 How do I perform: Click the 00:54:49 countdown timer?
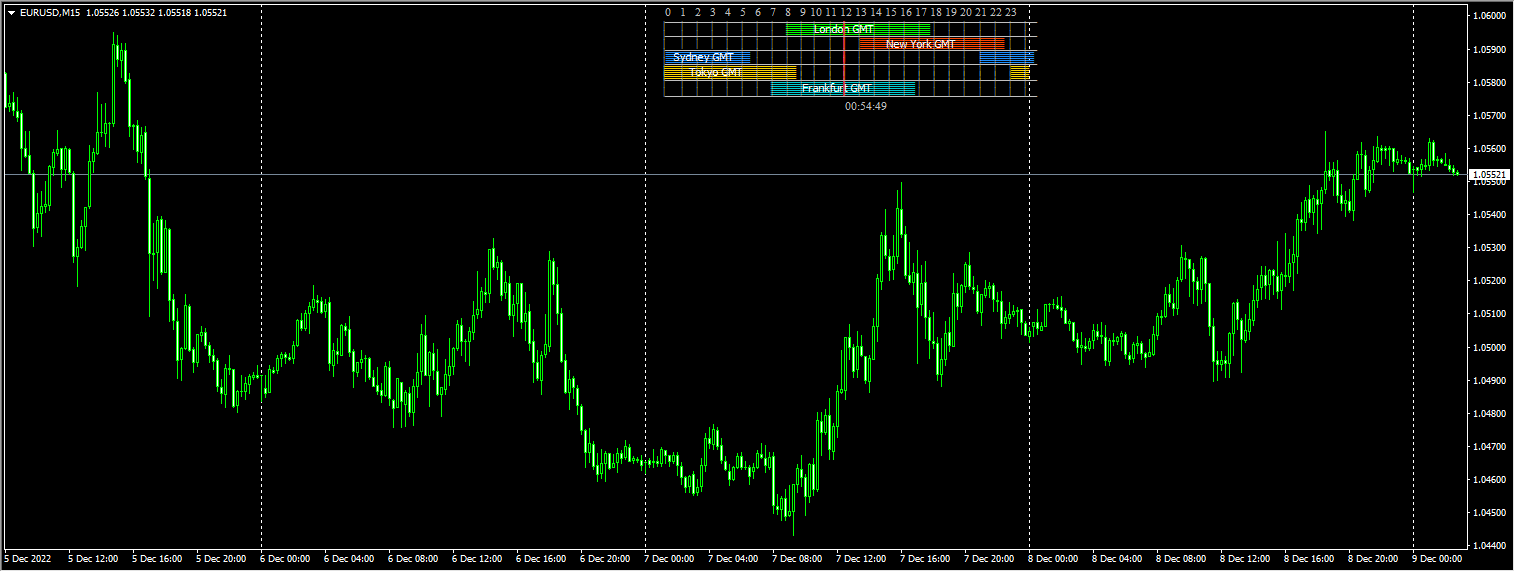pyautogui.click(x=865, y=106)
